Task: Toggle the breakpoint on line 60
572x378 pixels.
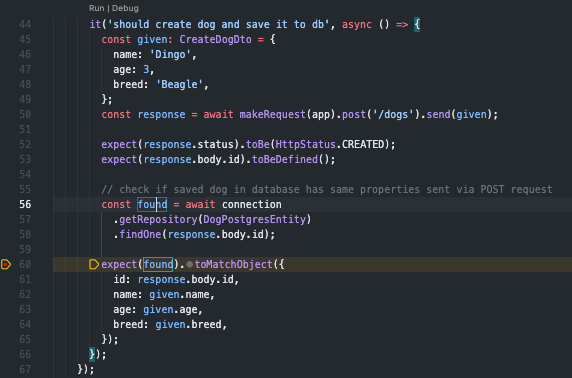Action: (6, 264)
